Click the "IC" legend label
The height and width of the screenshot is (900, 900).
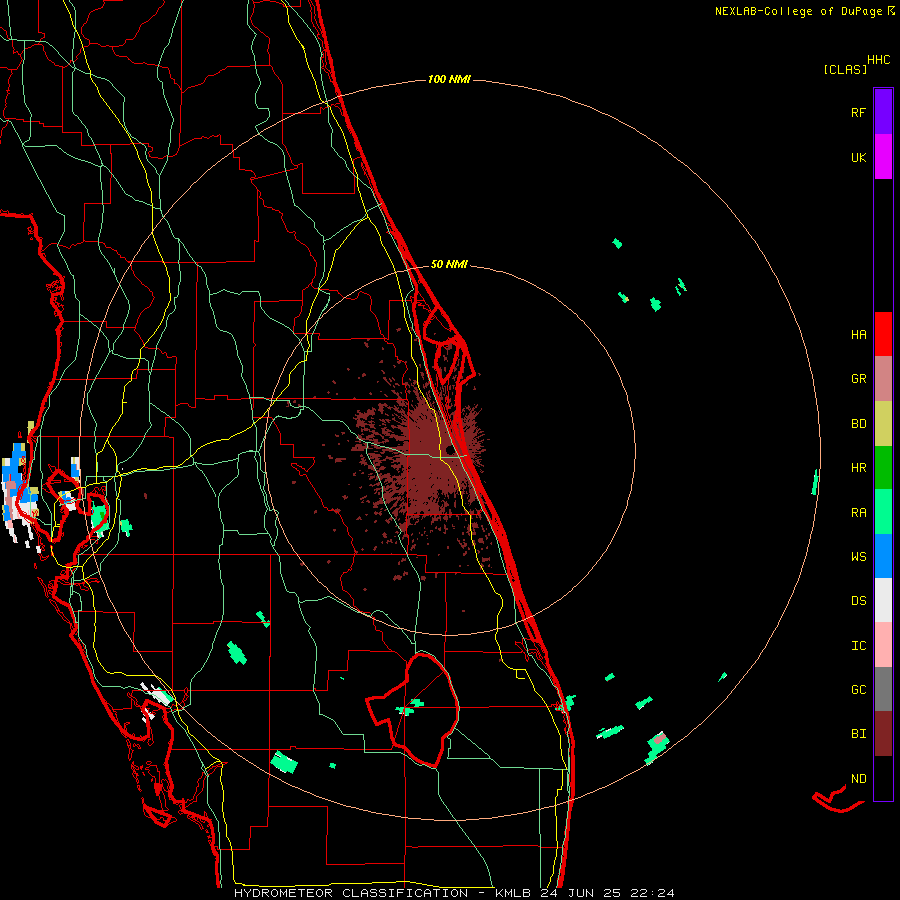click(858, 645)
